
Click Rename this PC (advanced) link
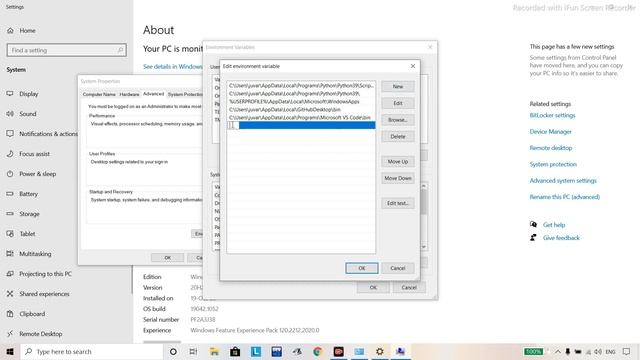tap(564, 197)
